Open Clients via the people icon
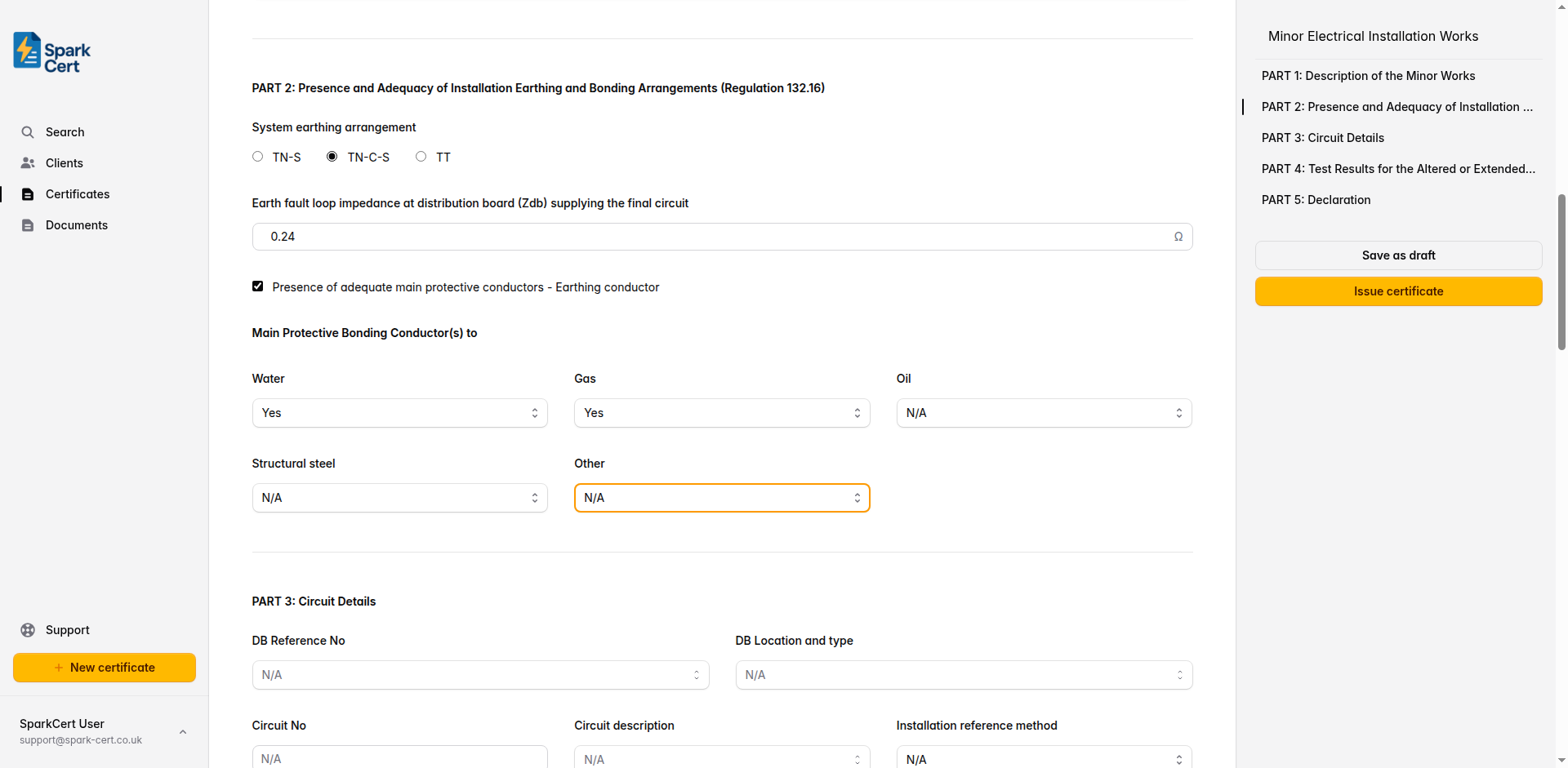Image resolution: width=1568 pixels, height=768 pixels. click(x=28, y=162)
